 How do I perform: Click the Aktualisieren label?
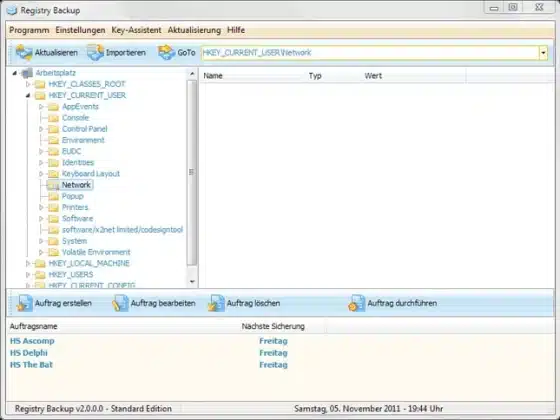click(x=56, y=52)
